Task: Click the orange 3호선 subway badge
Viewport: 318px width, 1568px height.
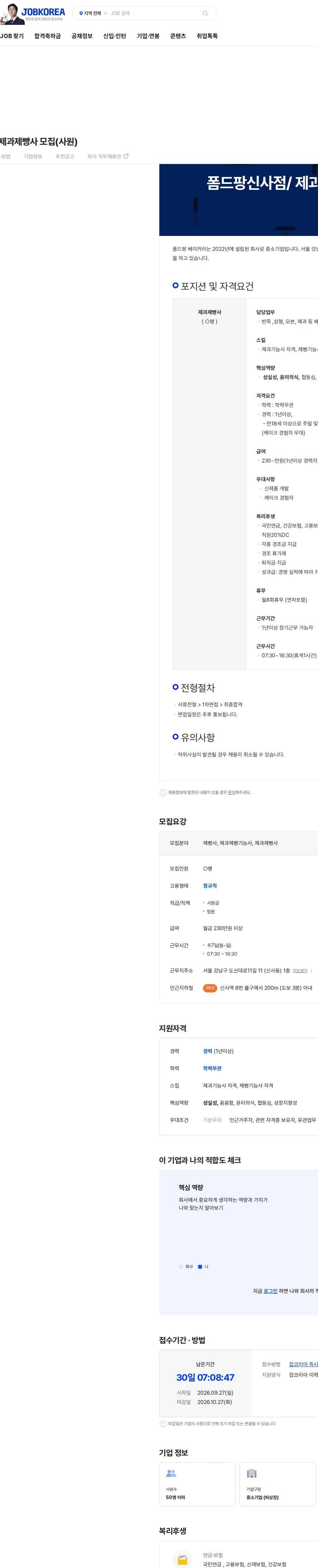Action: click(x=210, y=988)
